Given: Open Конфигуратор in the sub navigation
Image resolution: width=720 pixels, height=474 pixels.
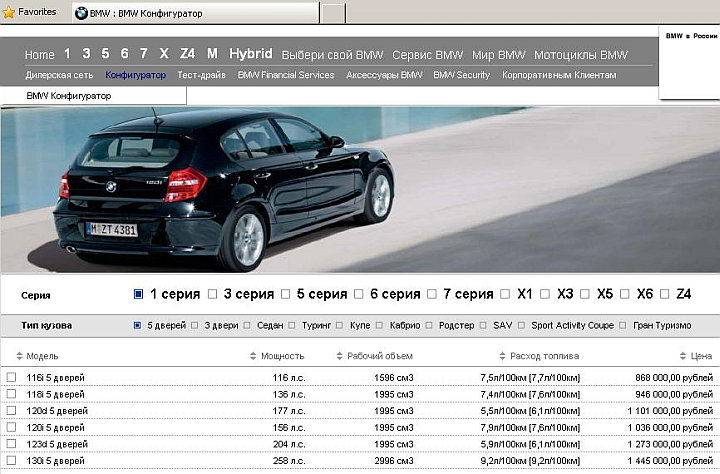Looking at the screenshot, I should 135,75.
